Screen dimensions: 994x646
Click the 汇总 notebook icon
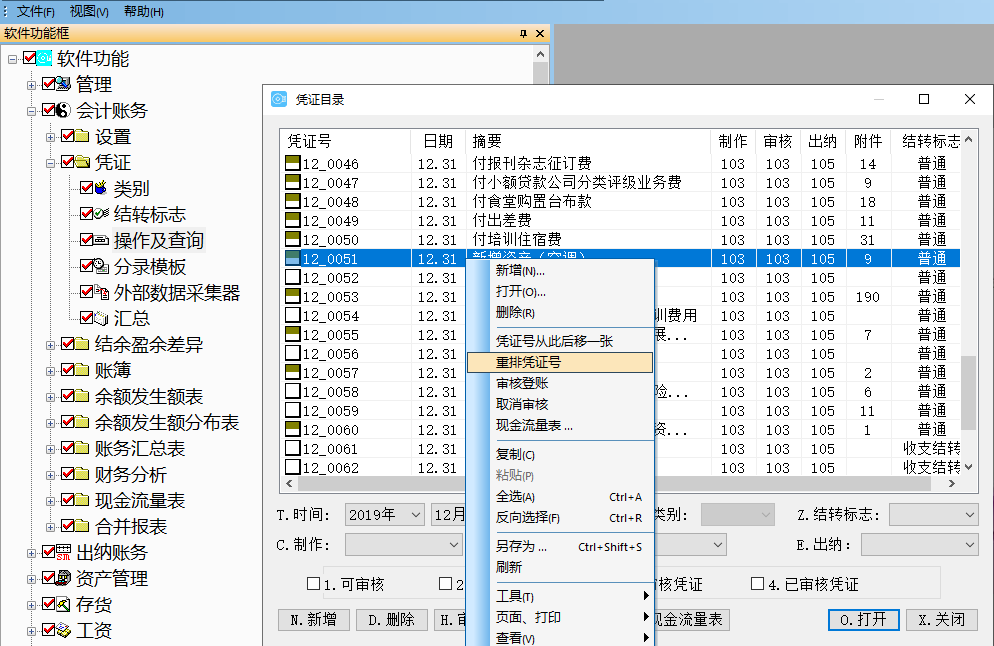tap(102, 317)
